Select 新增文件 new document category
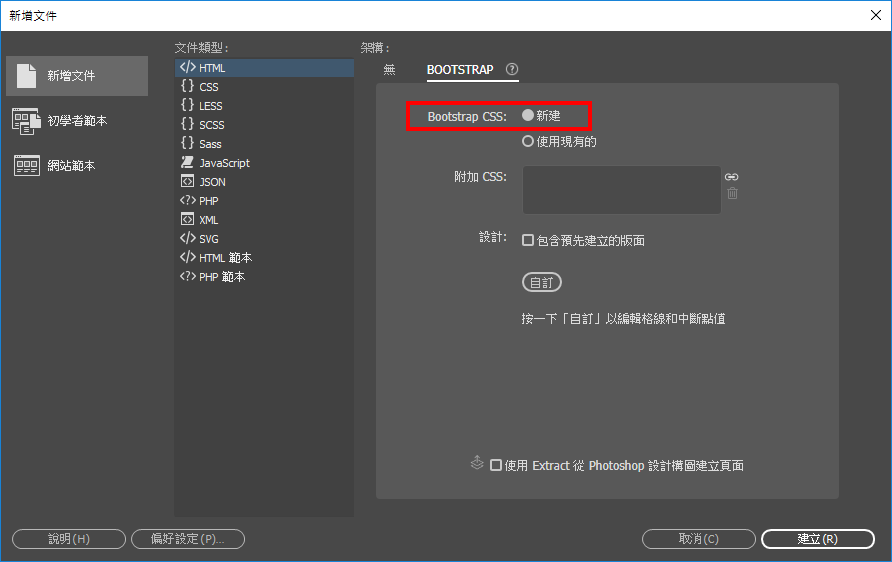 coord(76,76)
